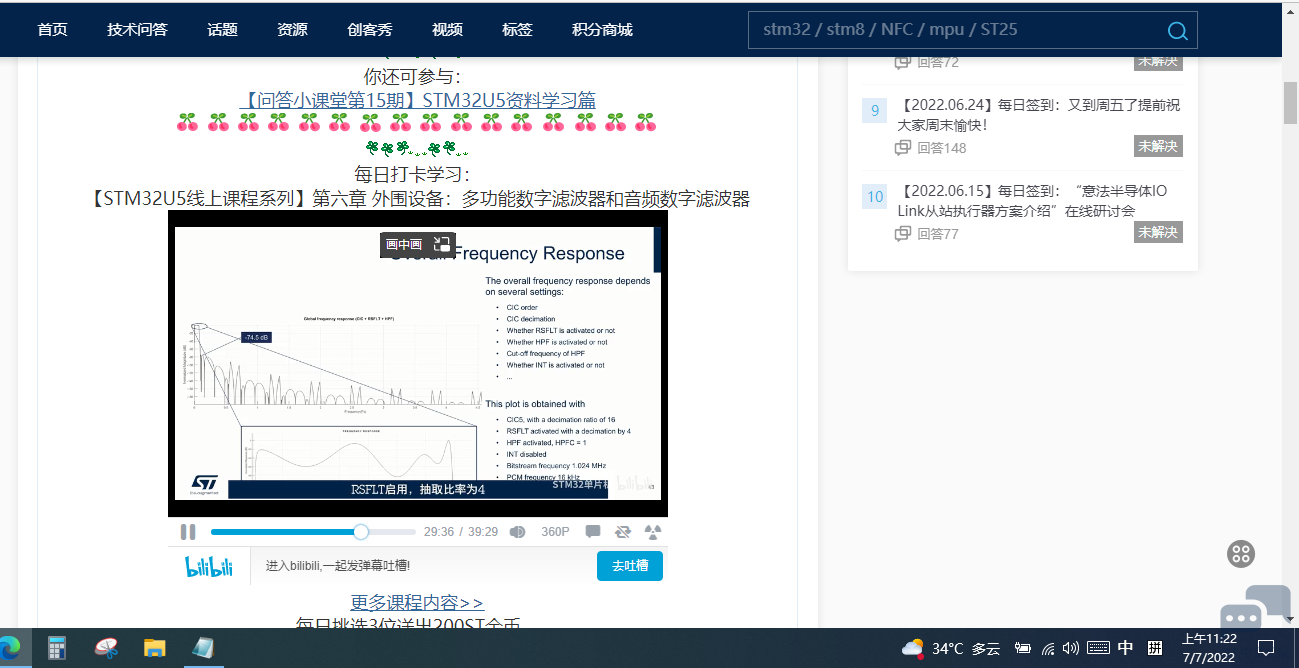The image size is (1299, 668).
Task: Click the search magnifier icon
Action: 1177,30
